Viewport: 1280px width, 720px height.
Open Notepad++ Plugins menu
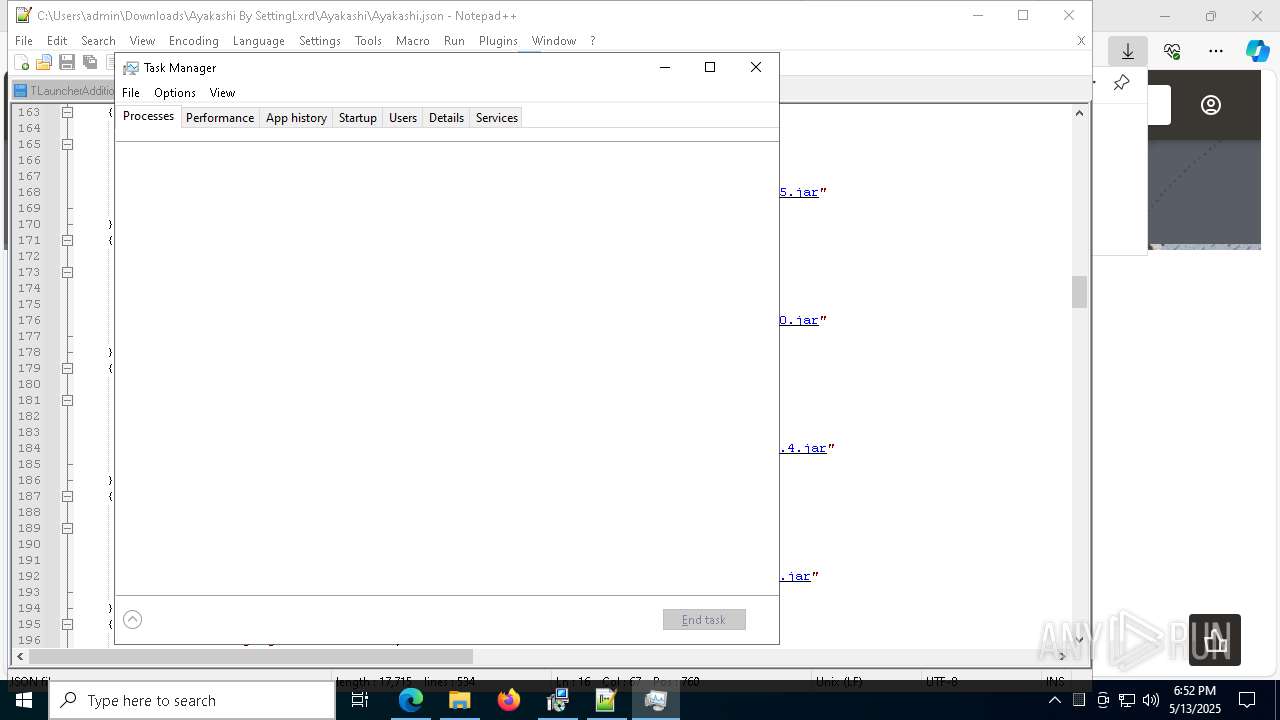click(498, 41)
